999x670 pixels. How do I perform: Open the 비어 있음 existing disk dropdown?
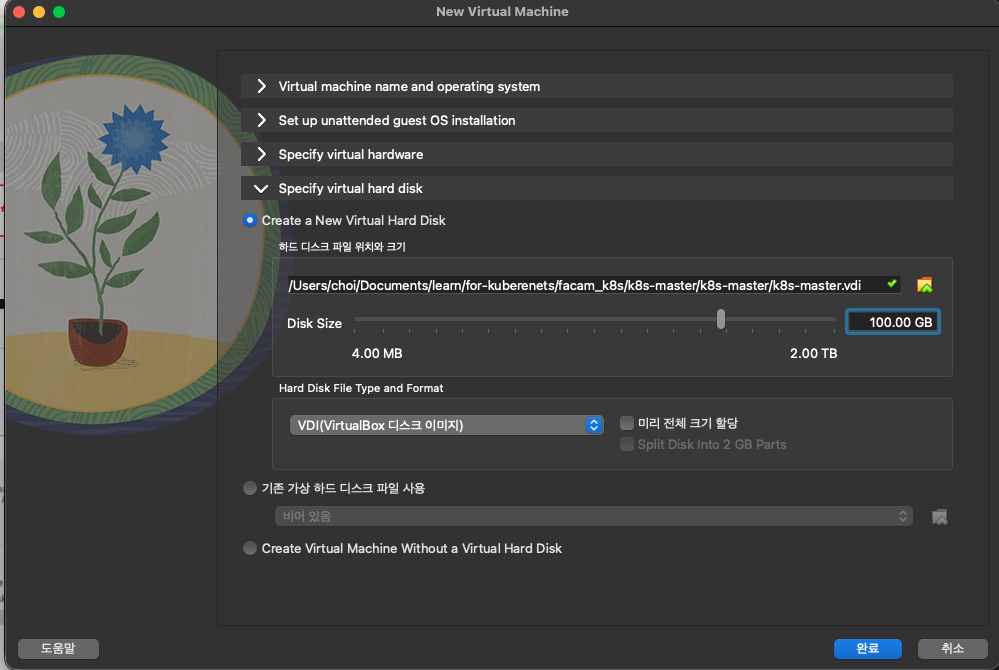pyautogui.click(x=594, y=516)
